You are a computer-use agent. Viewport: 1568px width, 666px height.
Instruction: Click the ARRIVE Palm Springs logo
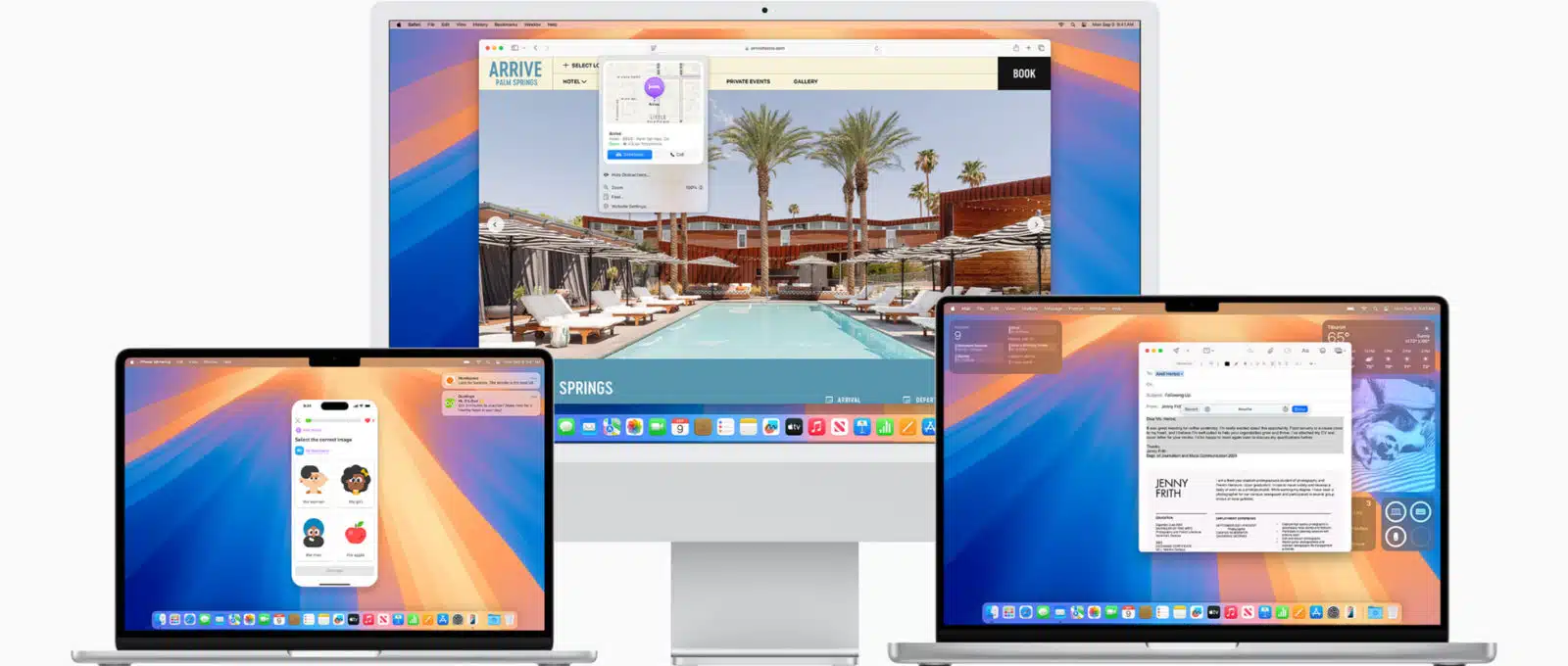[x=515, y=72]
